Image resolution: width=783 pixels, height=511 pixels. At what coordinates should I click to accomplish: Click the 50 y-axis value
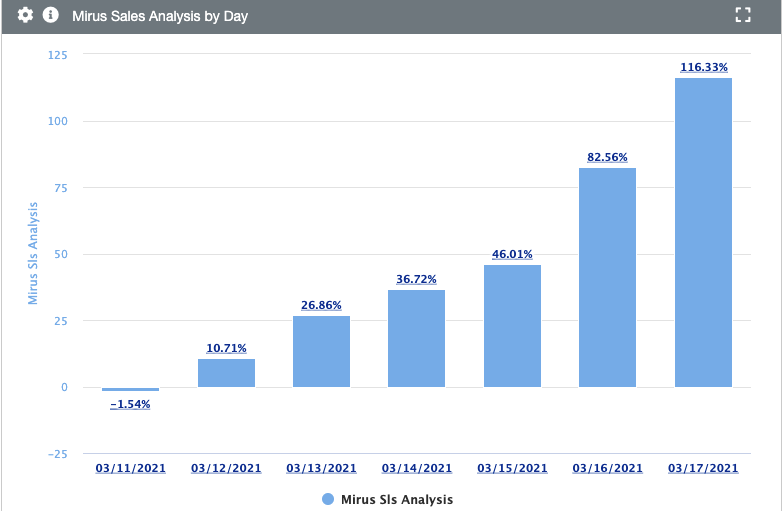tap(61, 254)
